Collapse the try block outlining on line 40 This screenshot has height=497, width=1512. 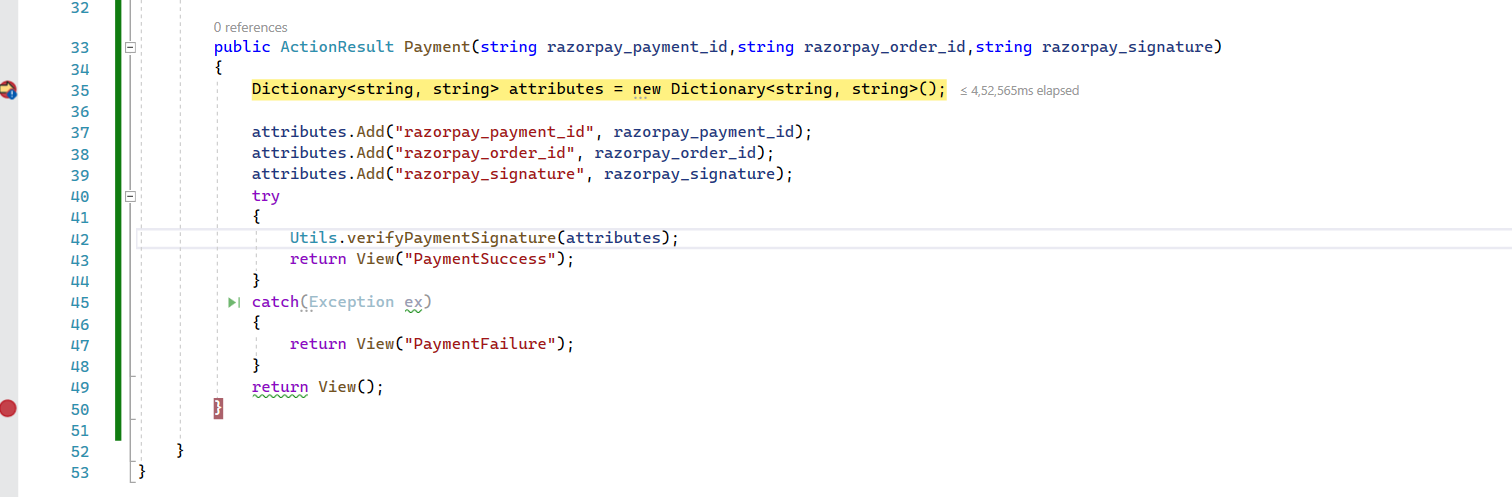[x=129, y=196]
